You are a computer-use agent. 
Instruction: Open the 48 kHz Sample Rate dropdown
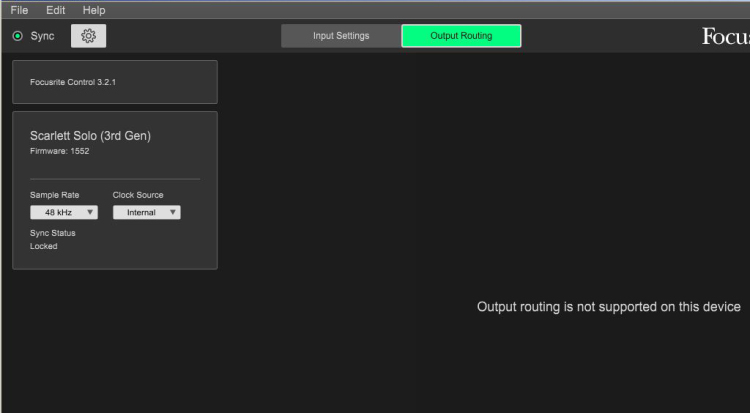point(63,212)
